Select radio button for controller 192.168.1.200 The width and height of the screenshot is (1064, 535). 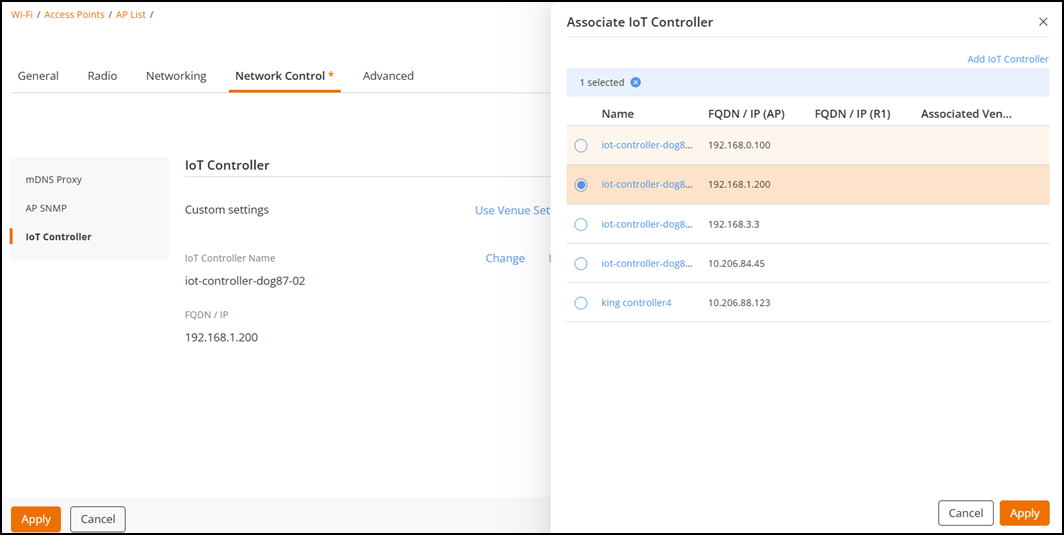[x=581, y=185]
